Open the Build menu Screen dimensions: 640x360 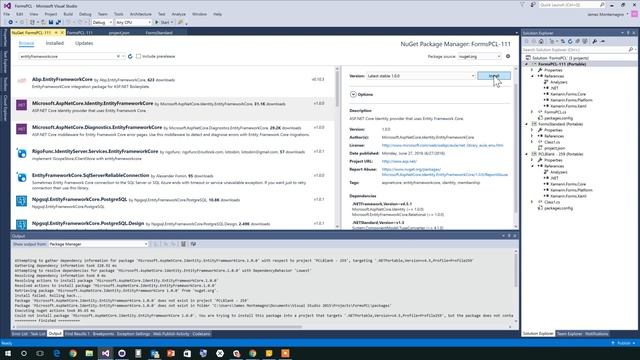[x=68, y=14]
